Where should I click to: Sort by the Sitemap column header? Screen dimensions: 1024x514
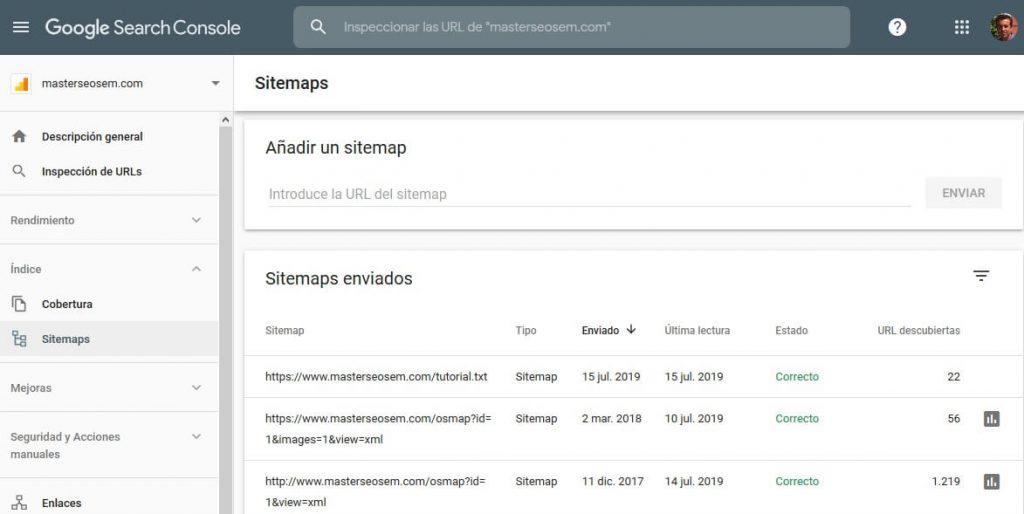click(x=285, y=330)
